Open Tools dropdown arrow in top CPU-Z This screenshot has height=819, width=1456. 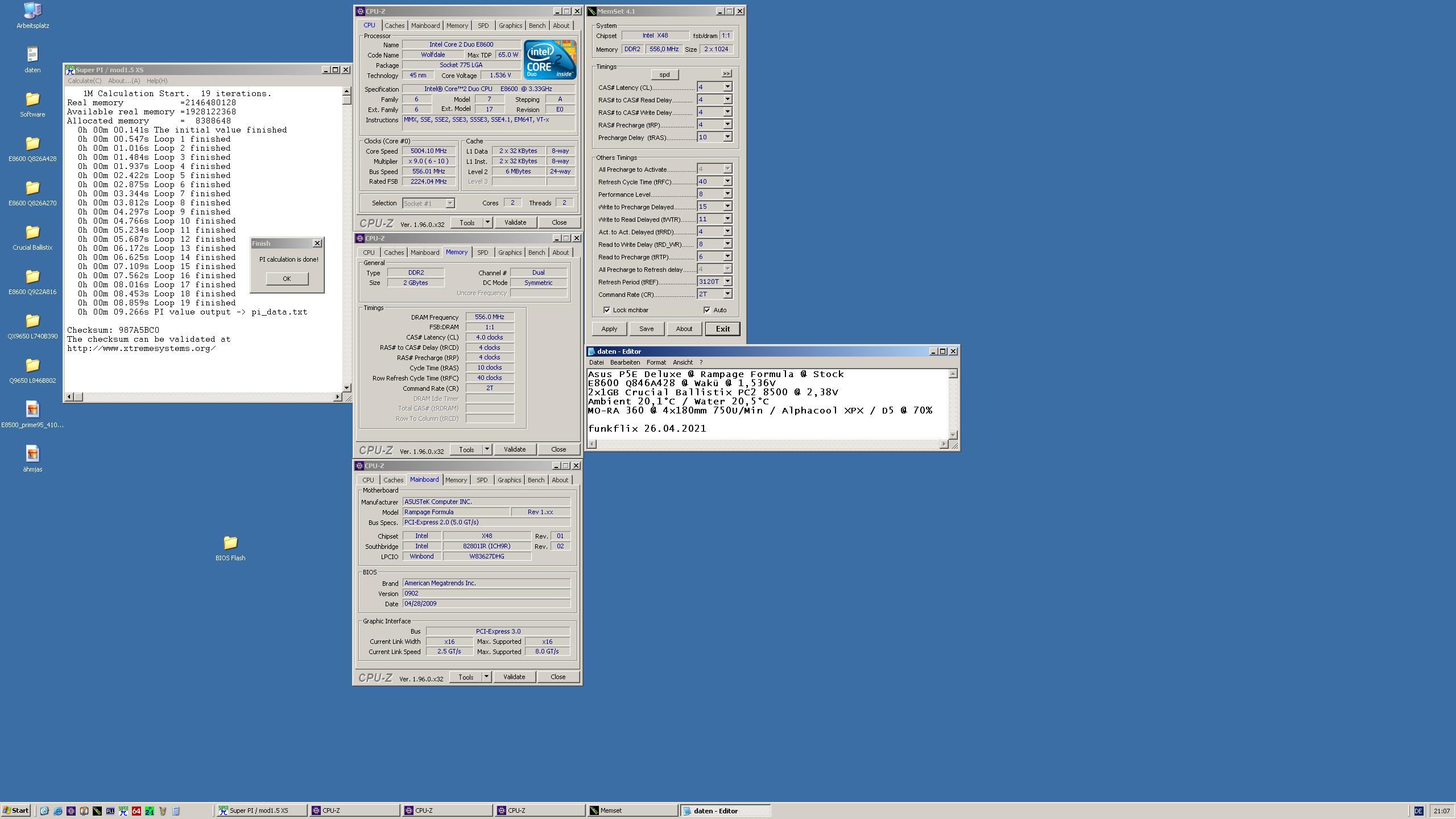tap(487, 222)
